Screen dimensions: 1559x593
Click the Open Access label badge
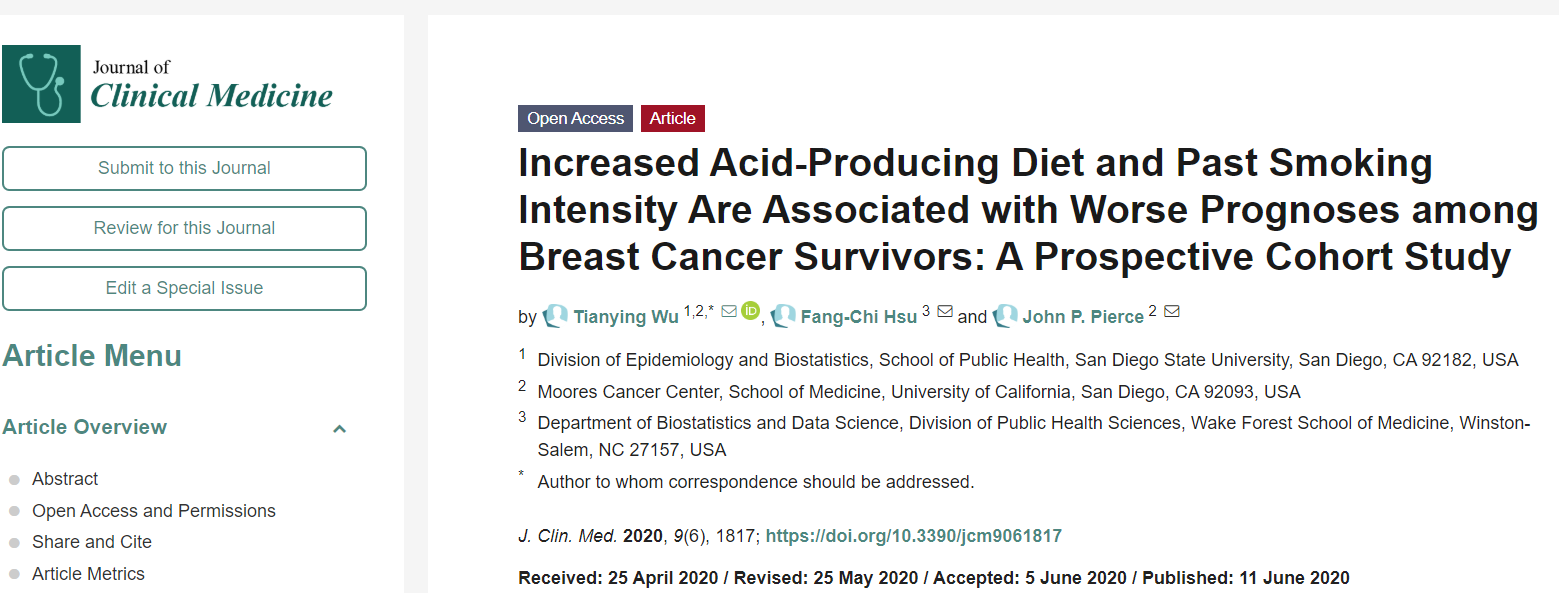[576, 118]
